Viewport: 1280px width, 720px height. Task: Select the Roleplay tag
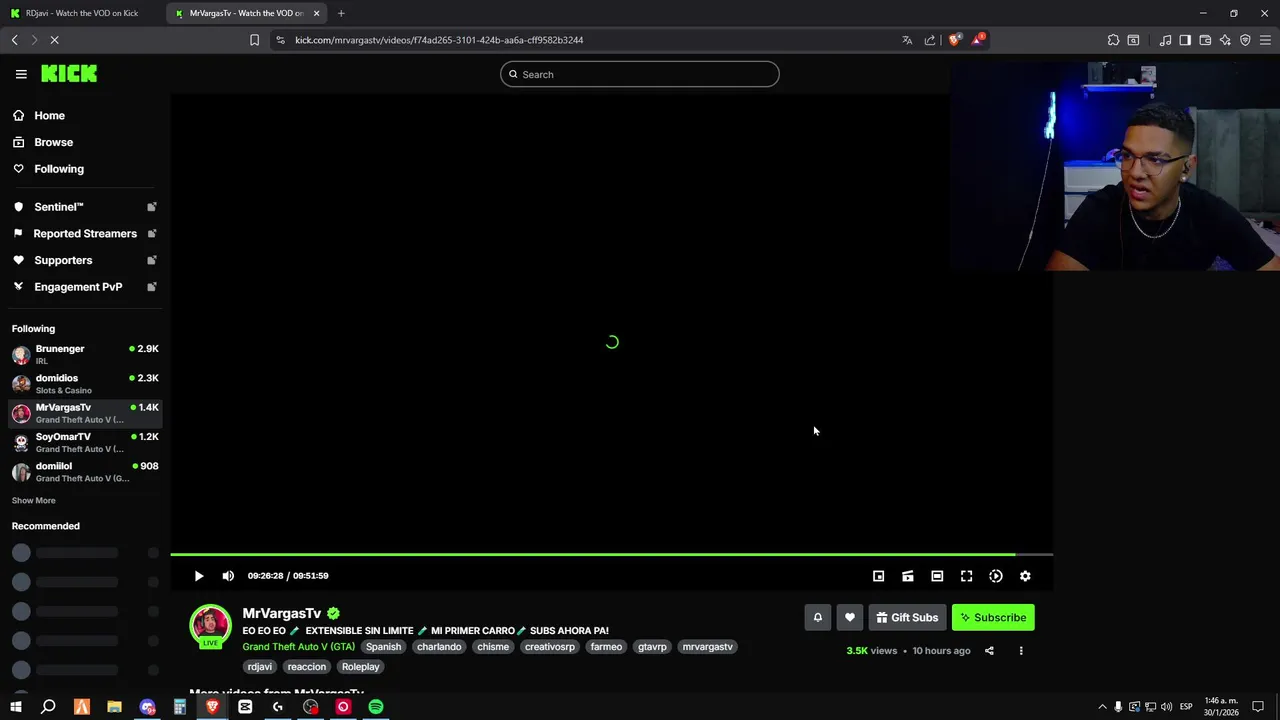(361, 667)
